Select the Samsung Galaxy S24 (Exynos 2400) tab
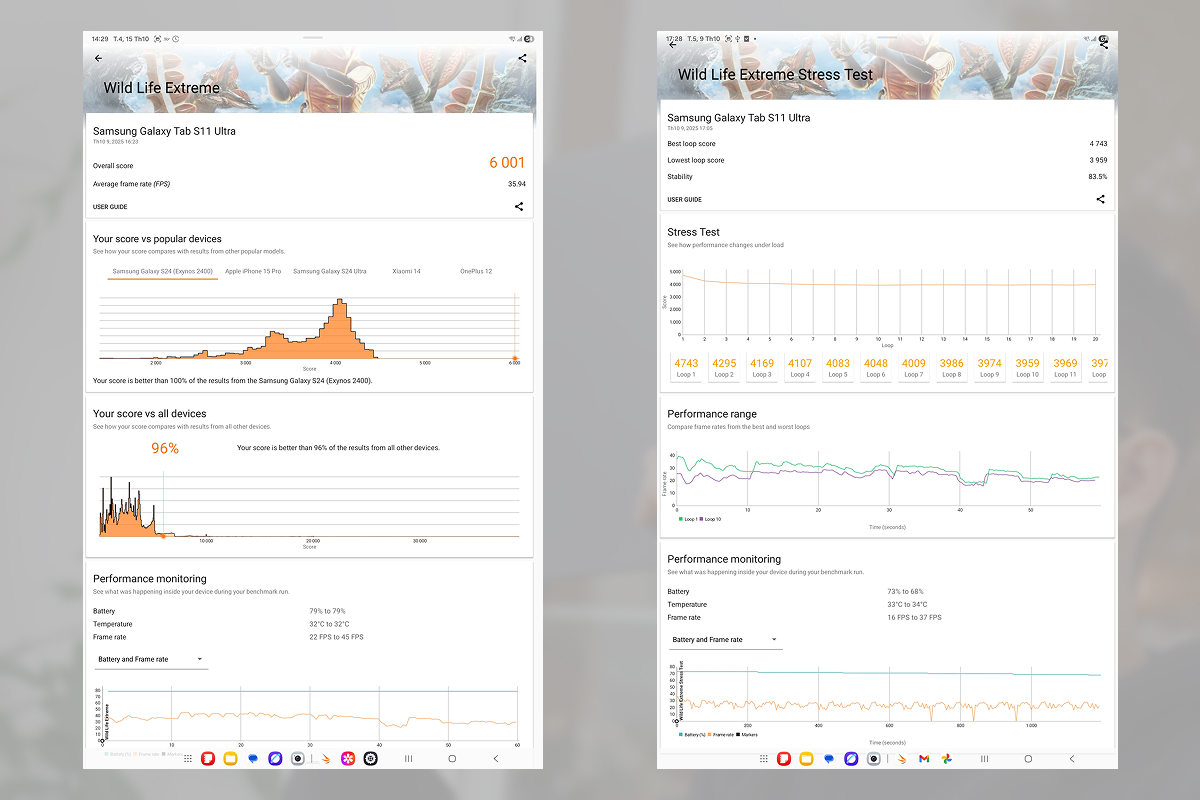 (x=164, y=271)
